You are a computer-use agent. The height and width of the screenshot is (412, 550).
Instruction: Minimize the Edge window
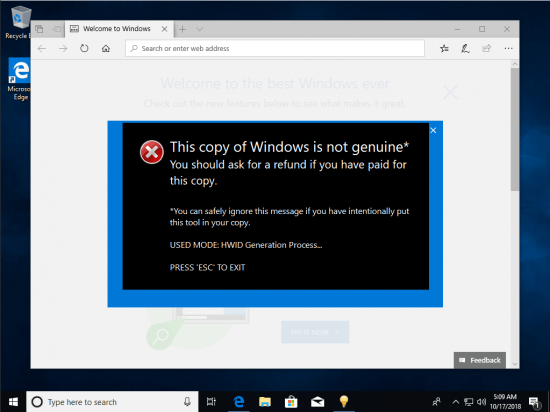457,29
